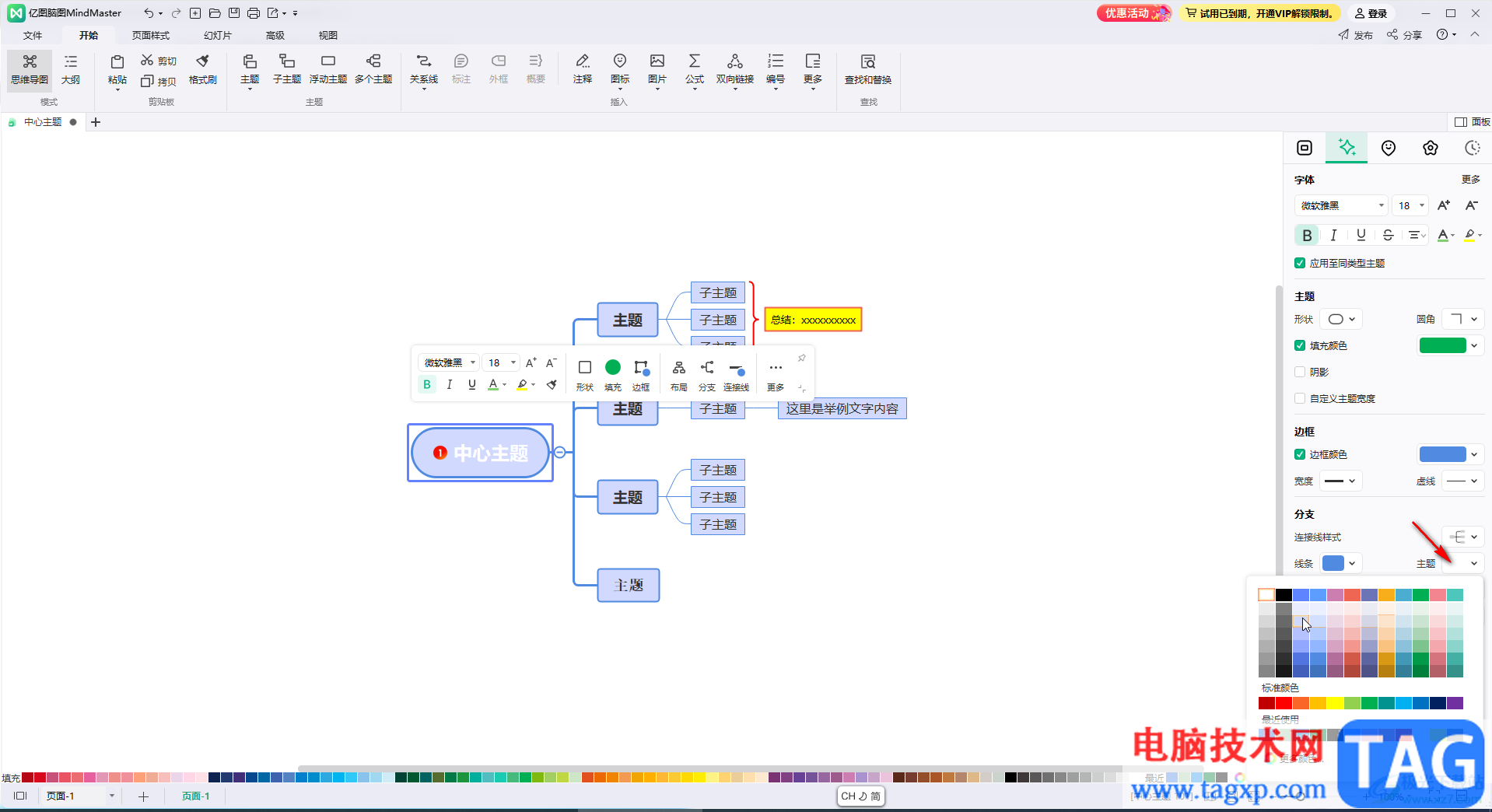Click the login button
The height and width of the screenshot is (812, 1492).
click(1371, 13)
